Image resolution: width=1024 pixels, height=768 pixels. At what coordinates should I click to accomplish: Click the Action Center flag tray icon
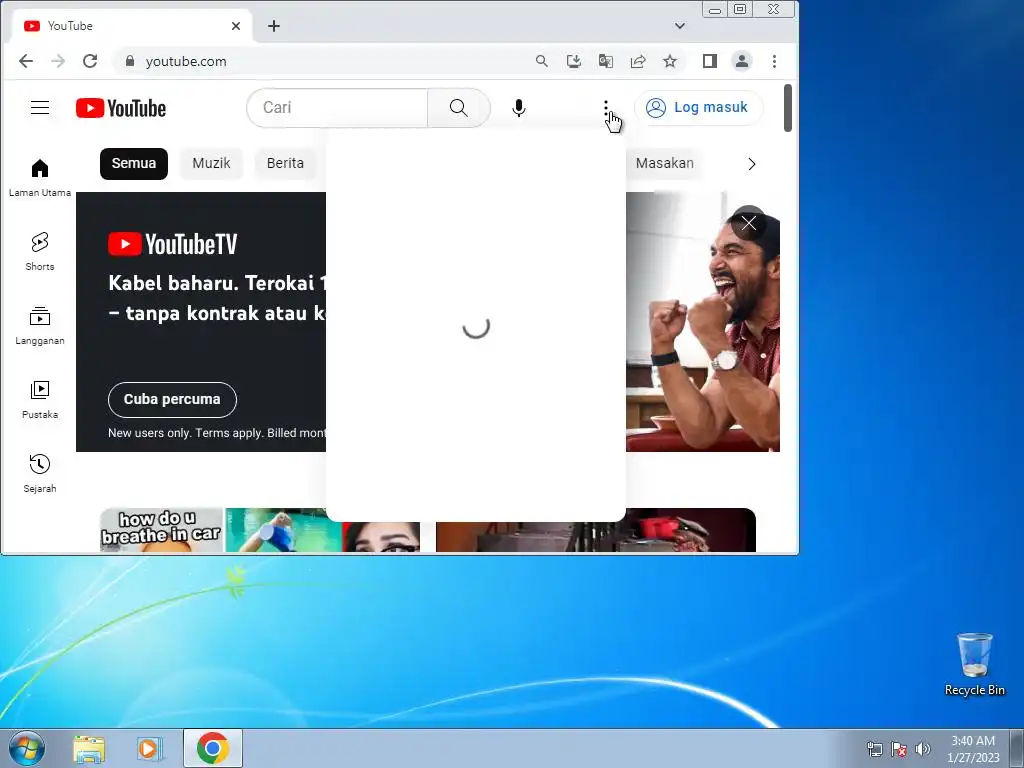(x=899, y=749)
